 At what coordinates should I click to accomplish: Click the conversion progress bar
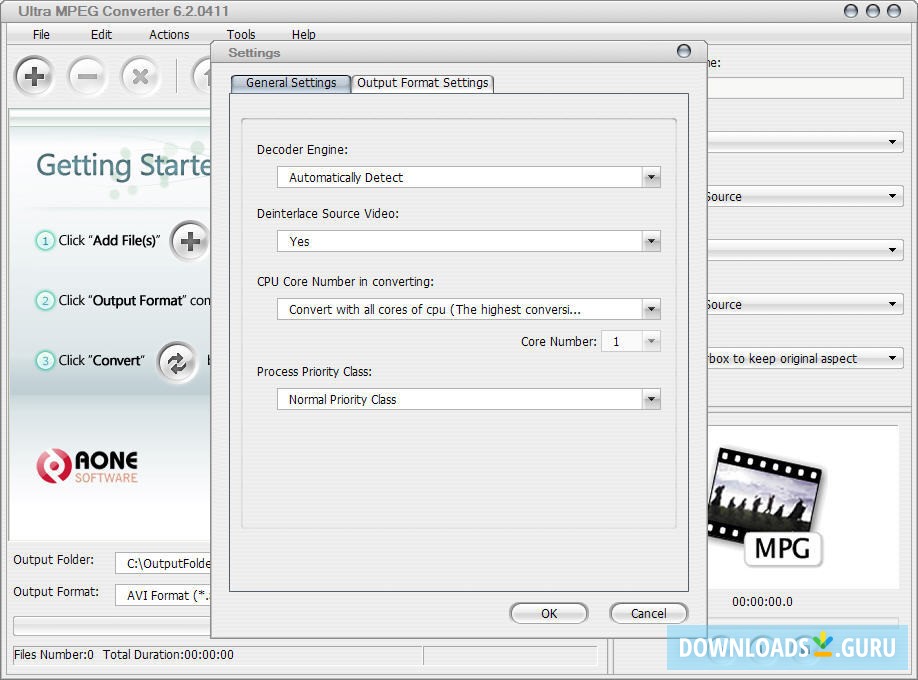(x=112, y=626)
